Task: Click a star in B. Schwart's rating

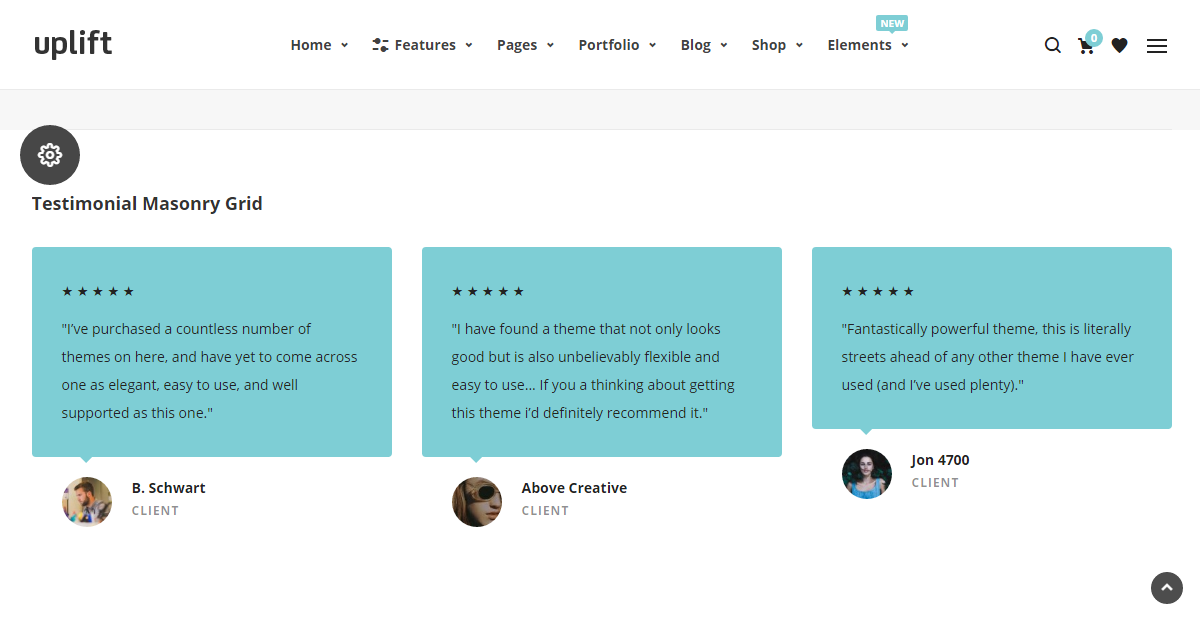Action: pyautogui.click(x=98, y=291)
